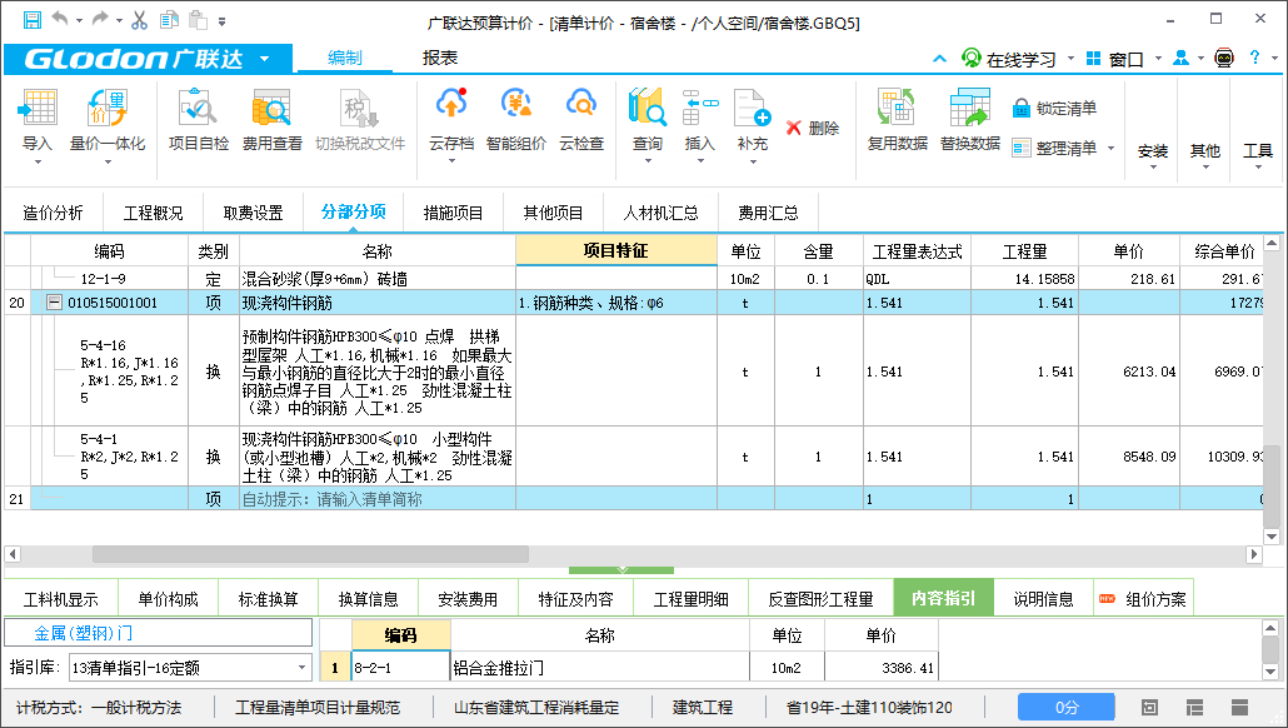Open the 造价分析 tab
The height and width of the screenshot is (728, 1288).
[53, 212]
